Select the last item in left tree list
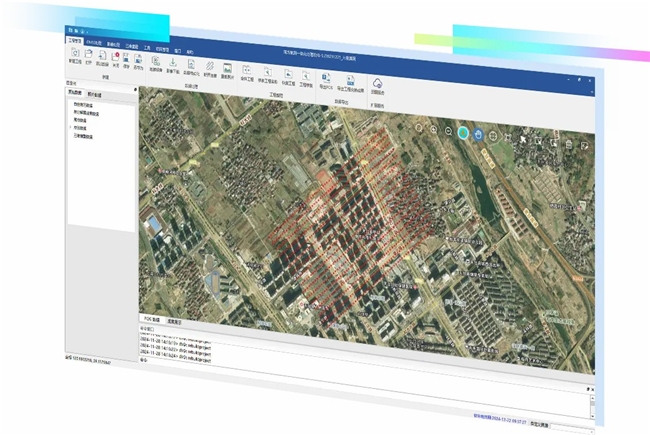 tap(84, 135)
